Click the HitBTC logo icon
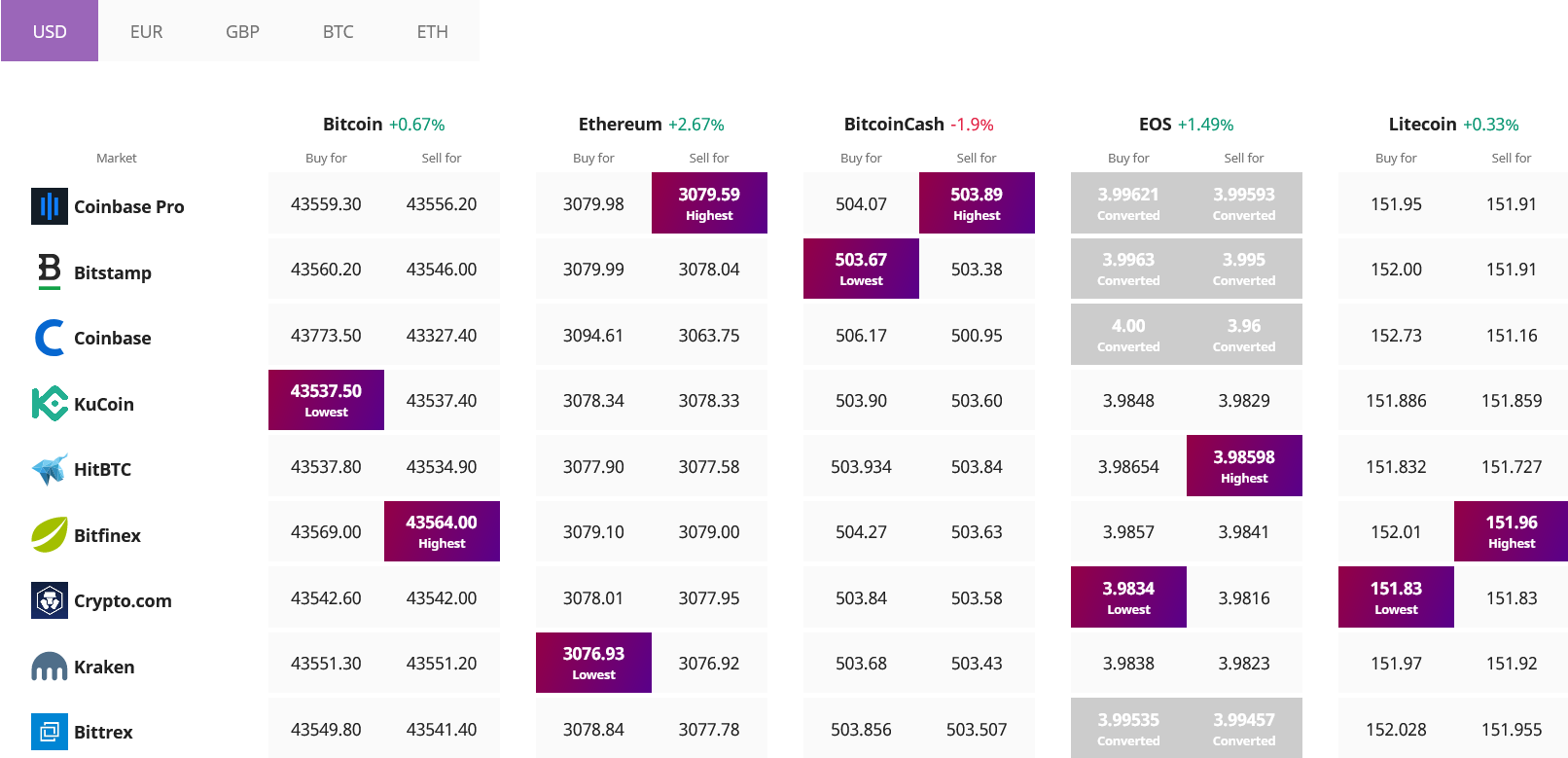The width and height of the screenshot is (1568, 758). [50, 469]
